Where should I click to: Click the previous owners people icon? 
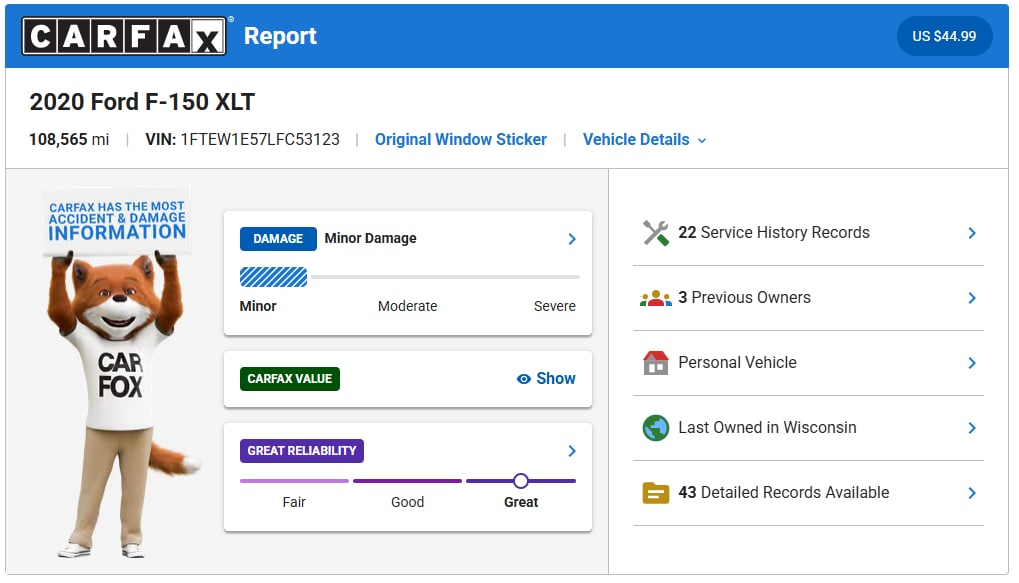pyautogui.click(x=655, y=298)
